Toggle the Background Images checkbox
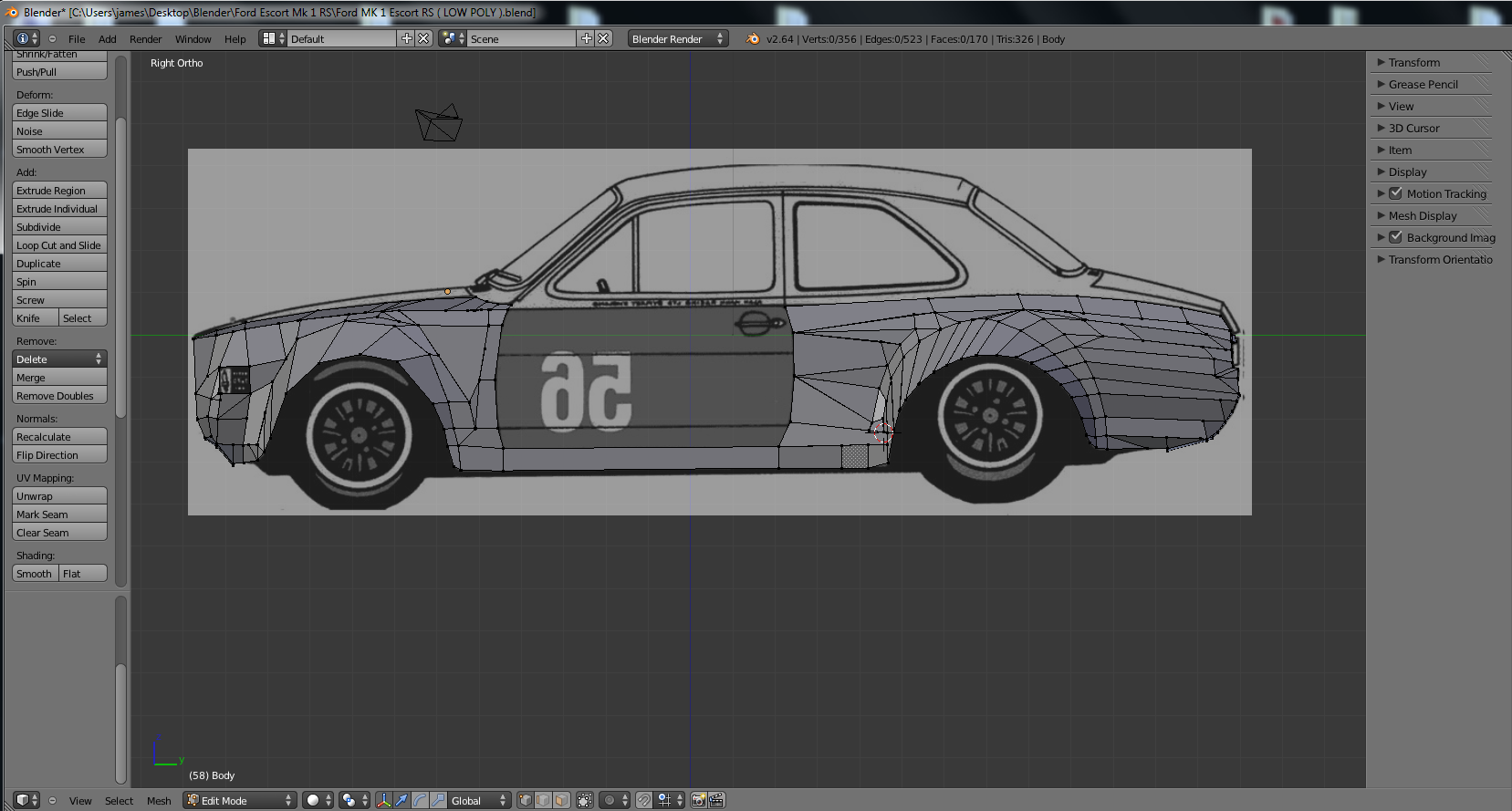Screen dimensions: 1512x811 1395,237
